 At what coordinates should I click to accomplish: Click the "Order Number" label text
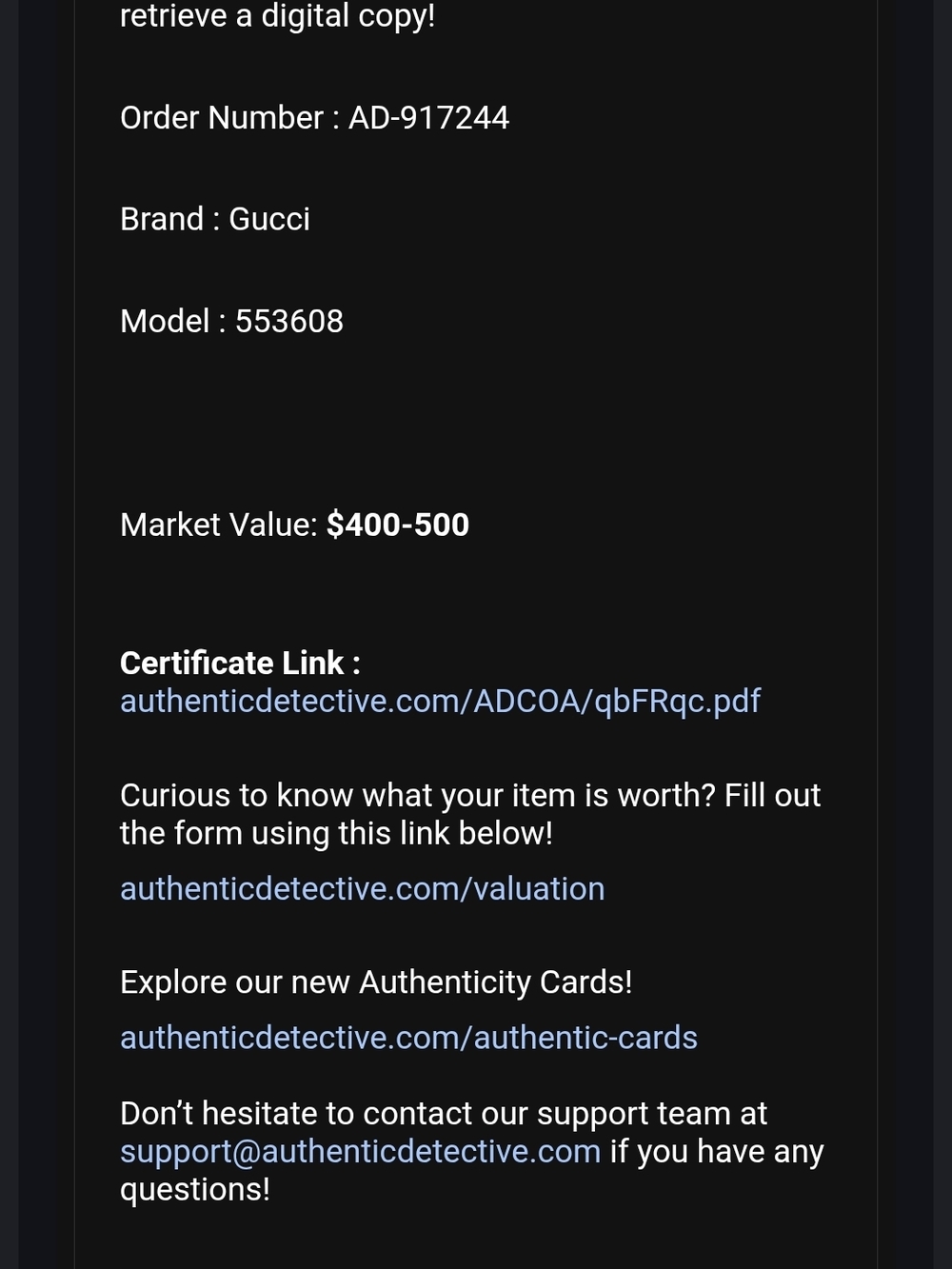[x=222, y=118]
